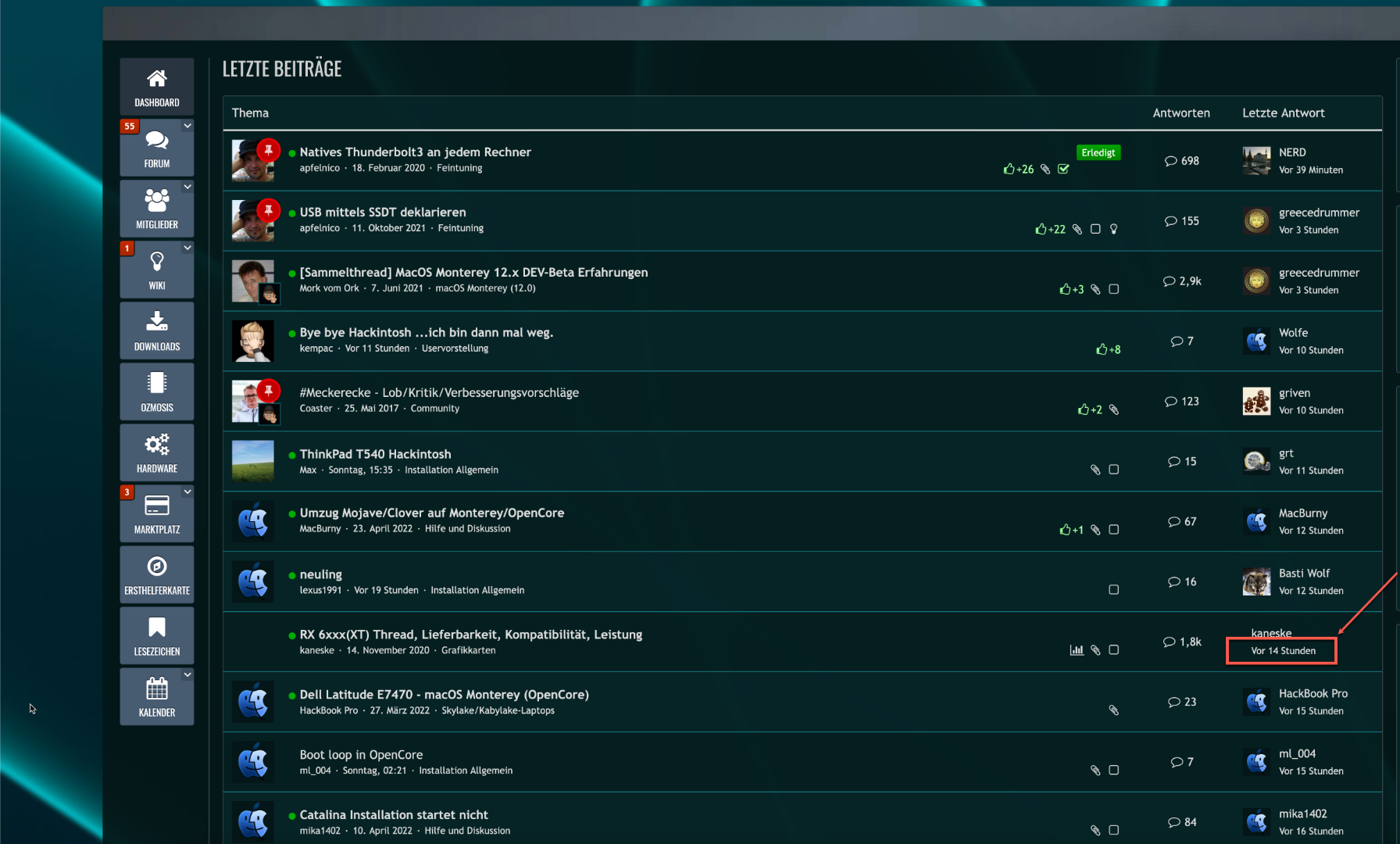The height and width of the screenshot is (844, 1400).
Task: Click the Erledigt label on Thunderbolt3 thread
Action: tap(1098, 152)
